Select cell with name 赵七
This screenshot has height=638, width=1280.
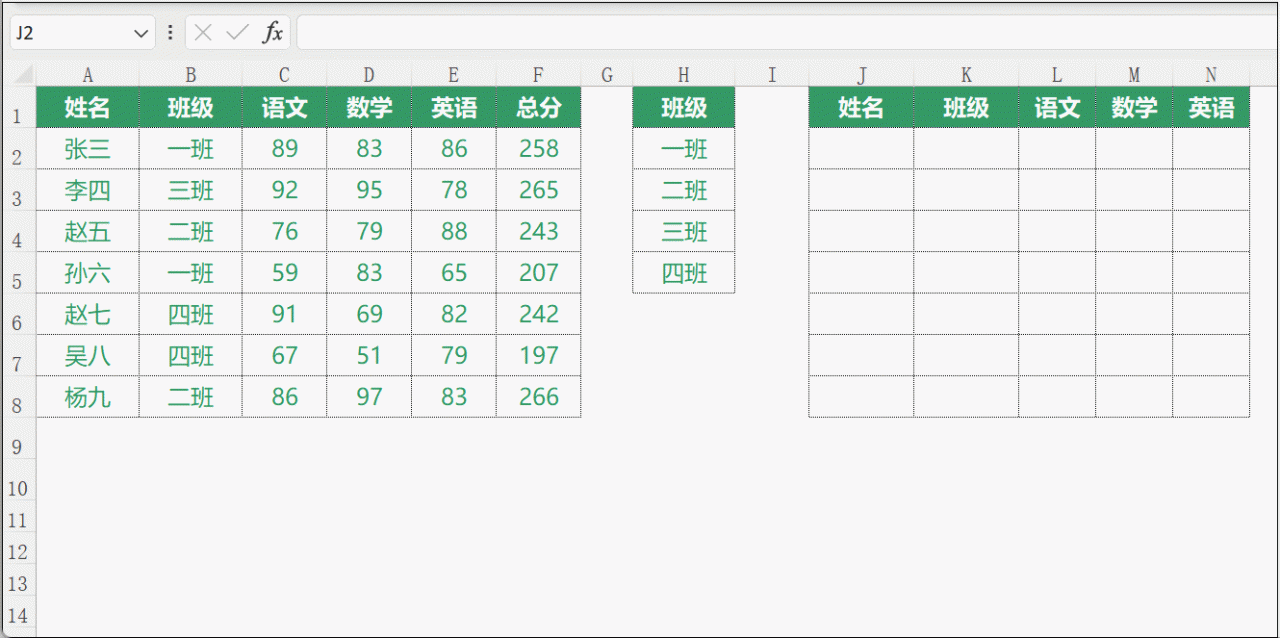pos(88,315)
